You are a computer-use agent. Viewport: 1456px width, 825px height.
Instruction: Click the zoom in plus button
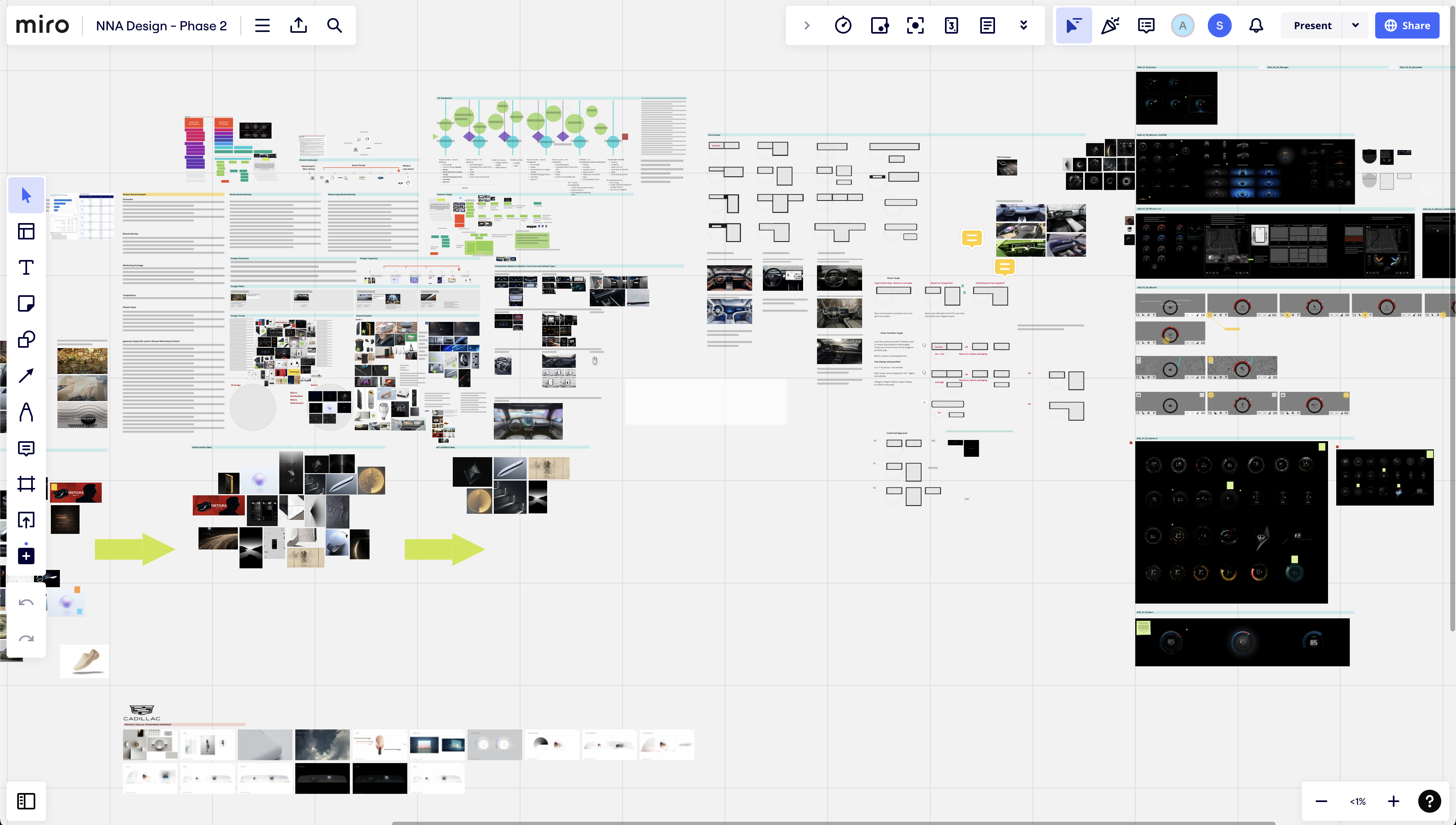pos(1394,801)
